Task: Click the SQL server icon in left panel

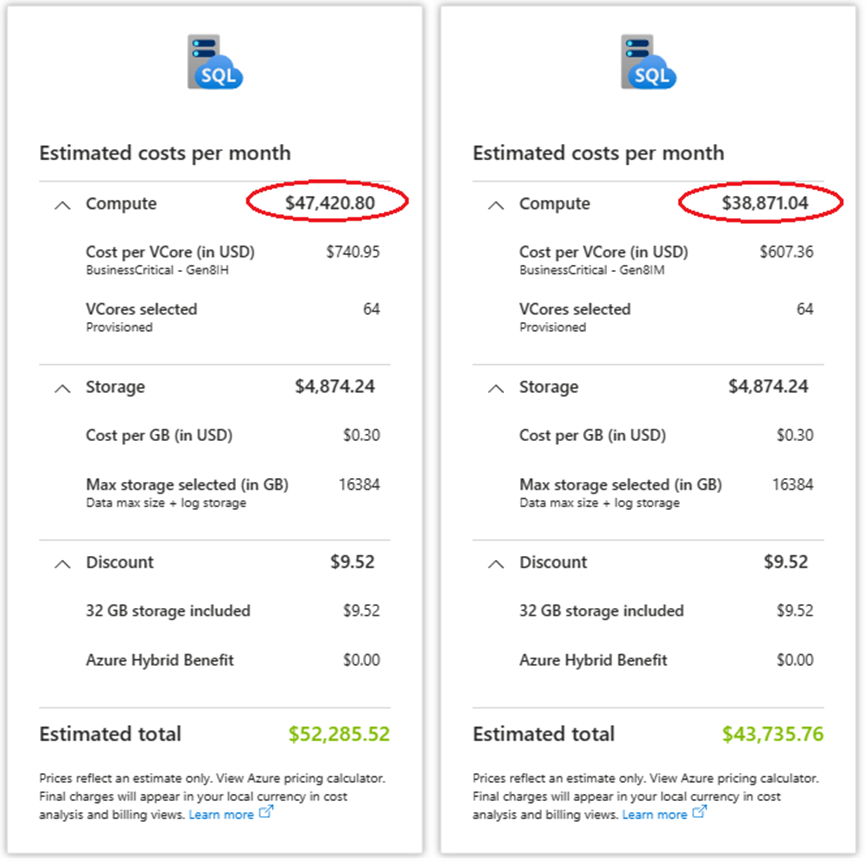Action: [215, 62]
